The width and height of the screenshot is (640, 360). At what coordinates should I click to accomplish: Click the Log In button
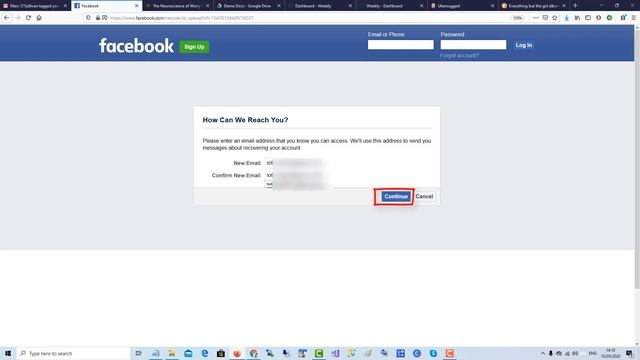[523, 45]
